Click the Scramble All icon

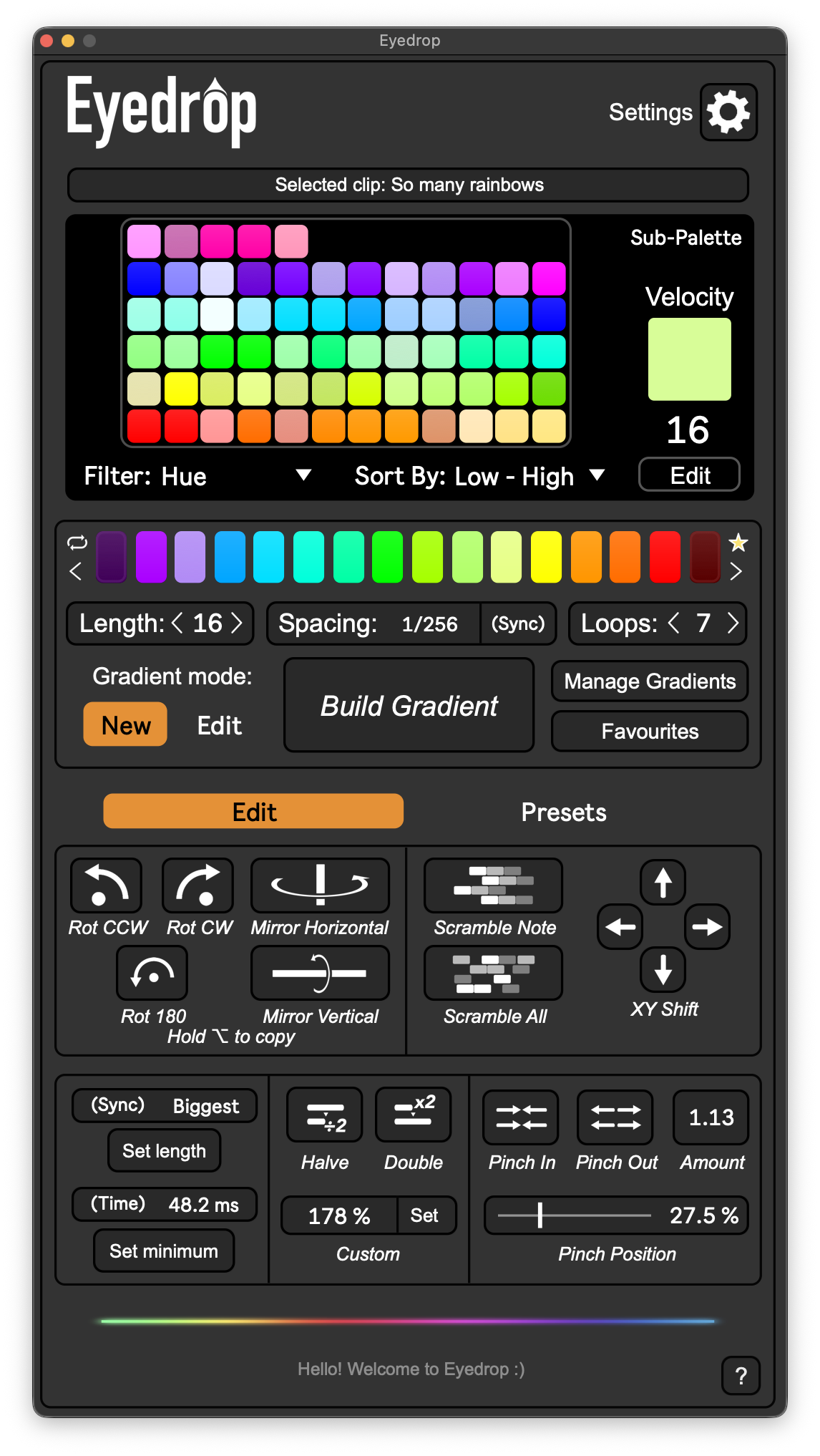pyautogui.click(x=494, y=973)
